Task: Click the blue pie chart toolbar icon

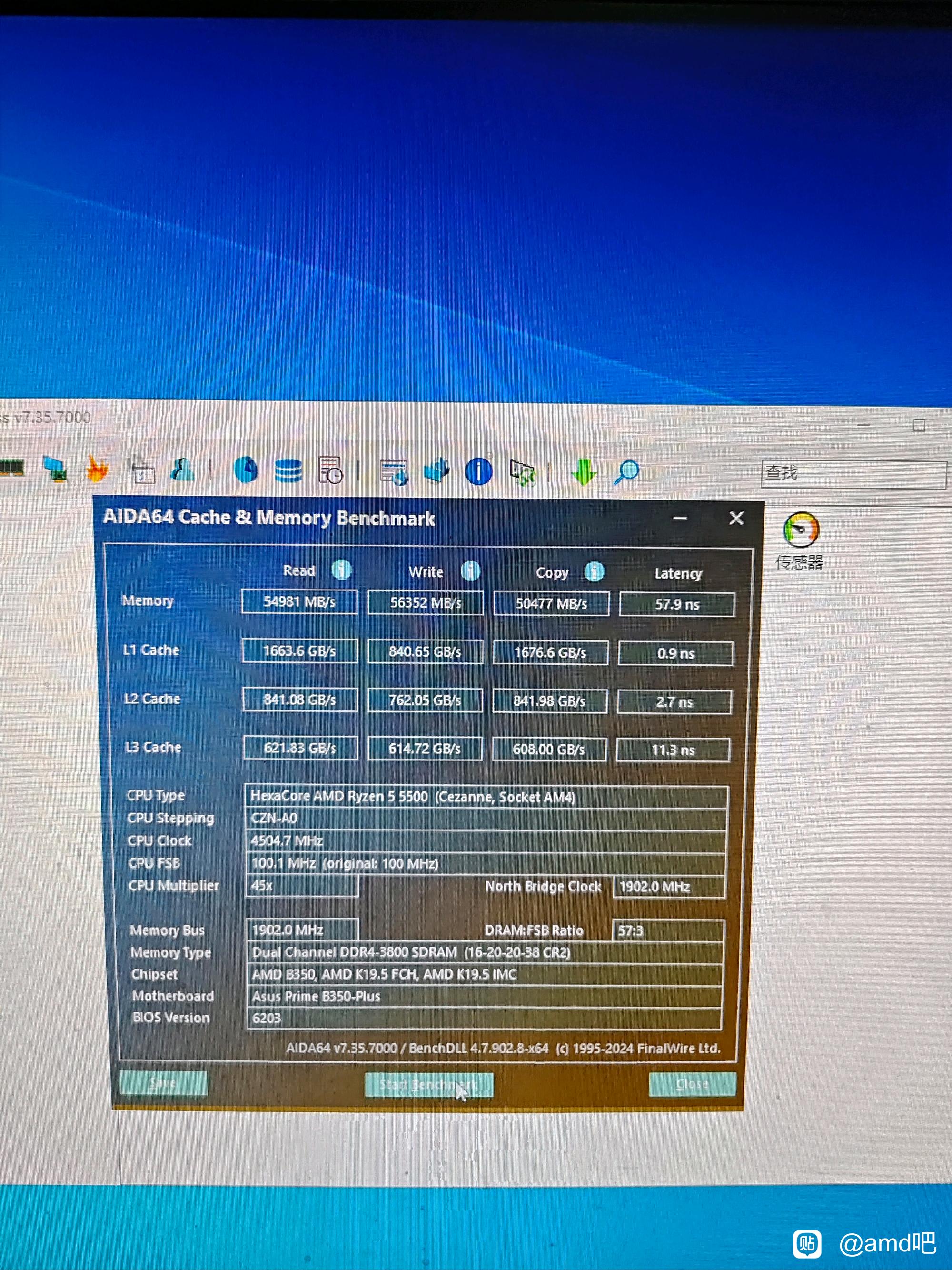Action: pyautogui.click(x=246, y=470)
